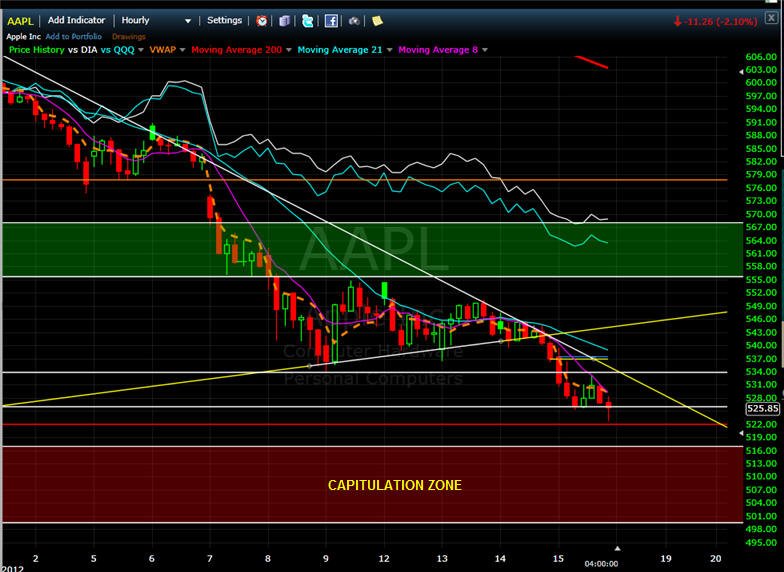784x572 pixels.
Task: Expand the Moving Average 200 arrow
Action: [x=288, y=50]
